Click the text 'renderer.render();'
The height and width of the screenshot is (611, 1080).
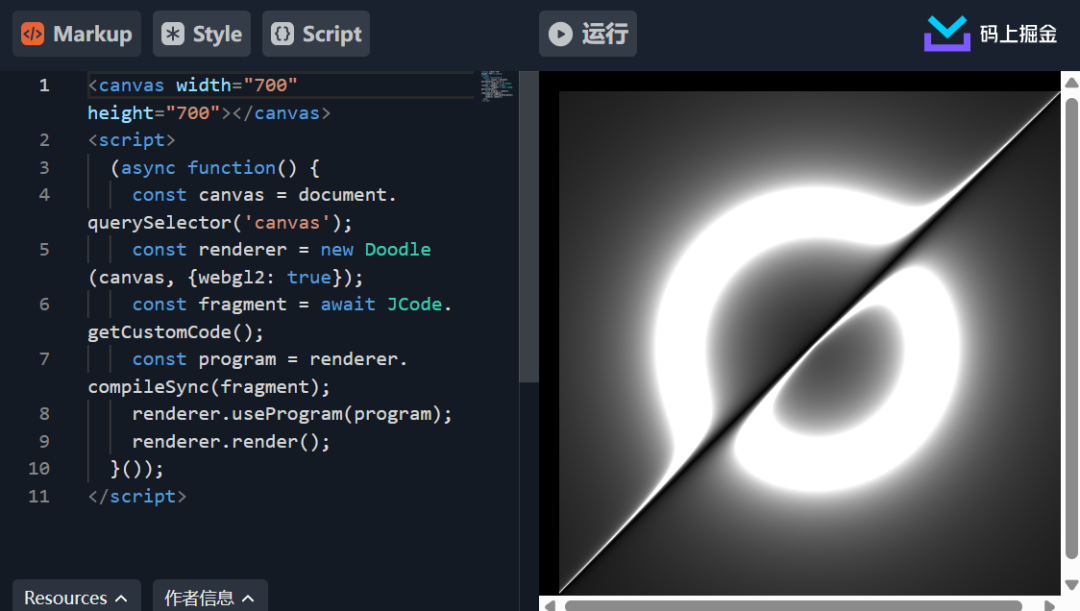[231, 442]
